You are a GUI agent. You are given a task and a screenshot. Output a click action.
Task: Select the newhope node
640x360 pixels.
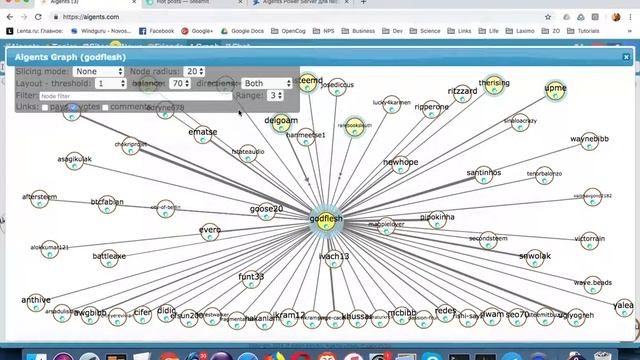pos(400,165)
